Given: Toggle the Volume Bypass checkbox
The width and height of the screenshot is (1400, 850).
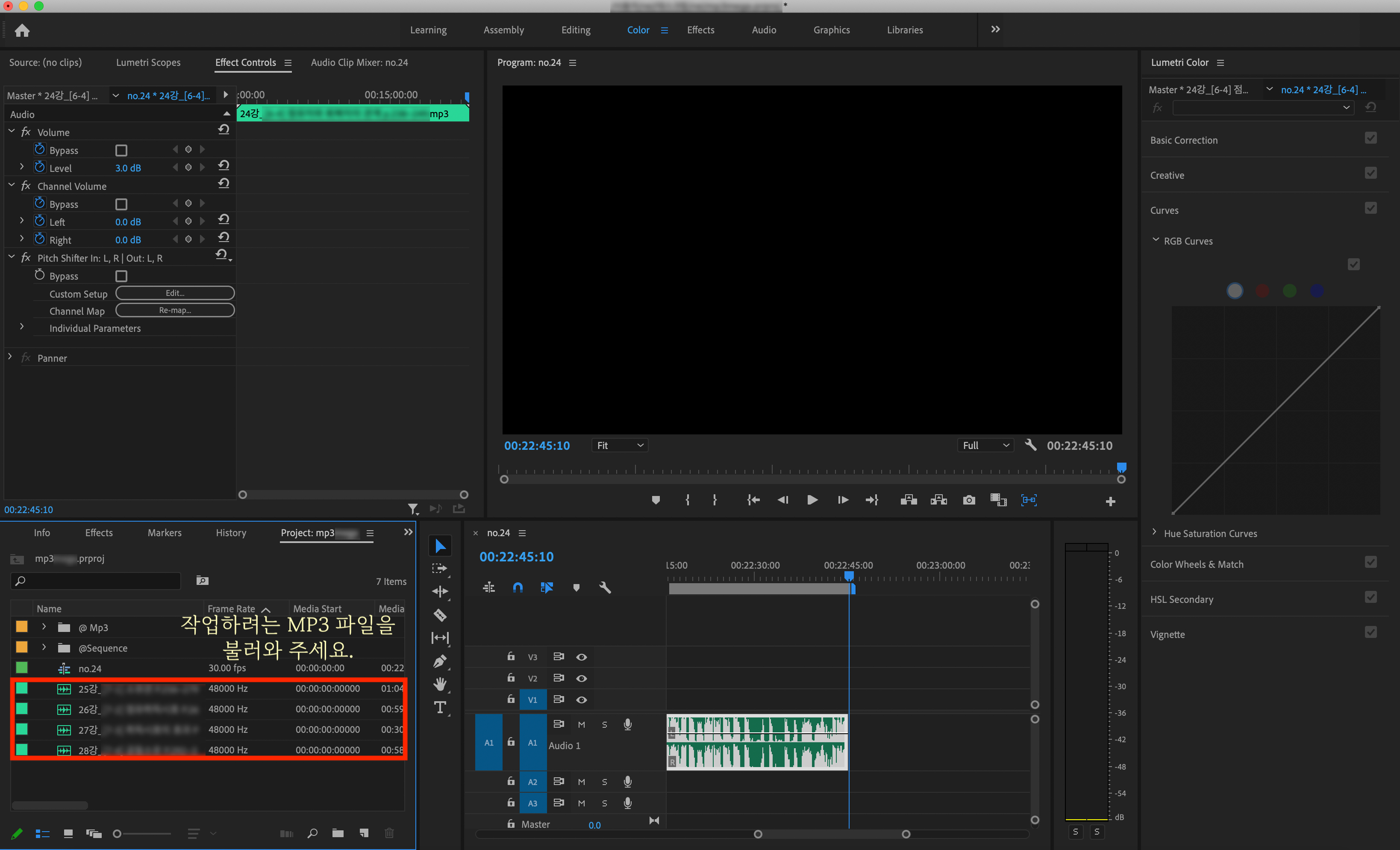Looking at the screenshot, I should (121, 150).
